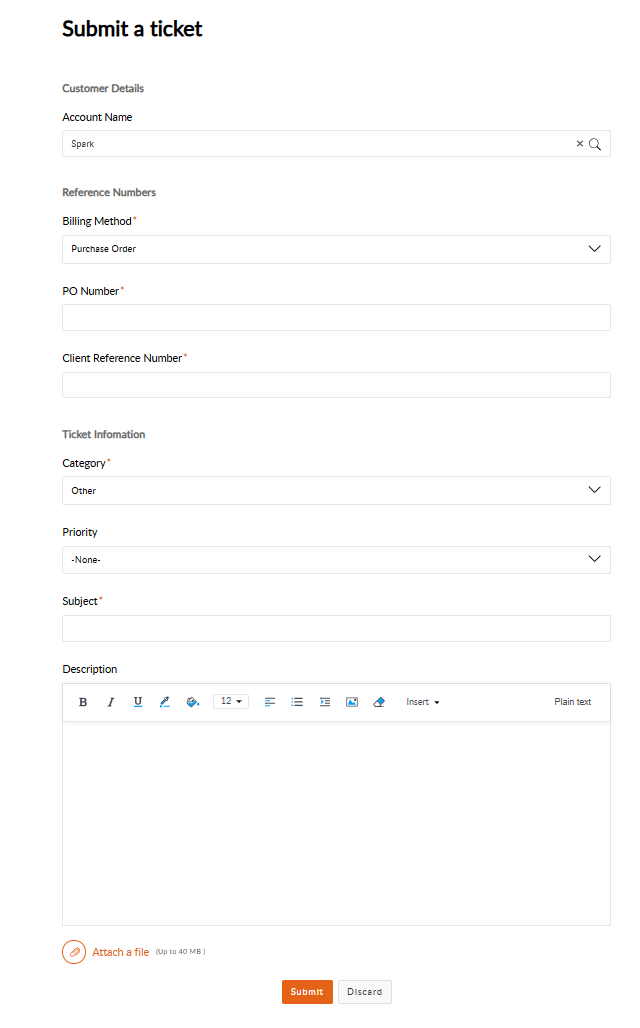Toggle underline formatting in description editor
This screenshot has width=640, height=1028.
click(138, 702)
